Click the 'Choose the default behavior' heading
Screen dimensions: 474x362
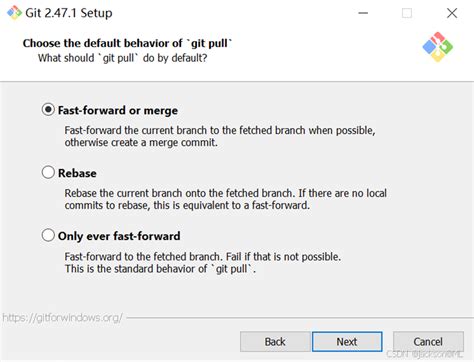(127, 43)
